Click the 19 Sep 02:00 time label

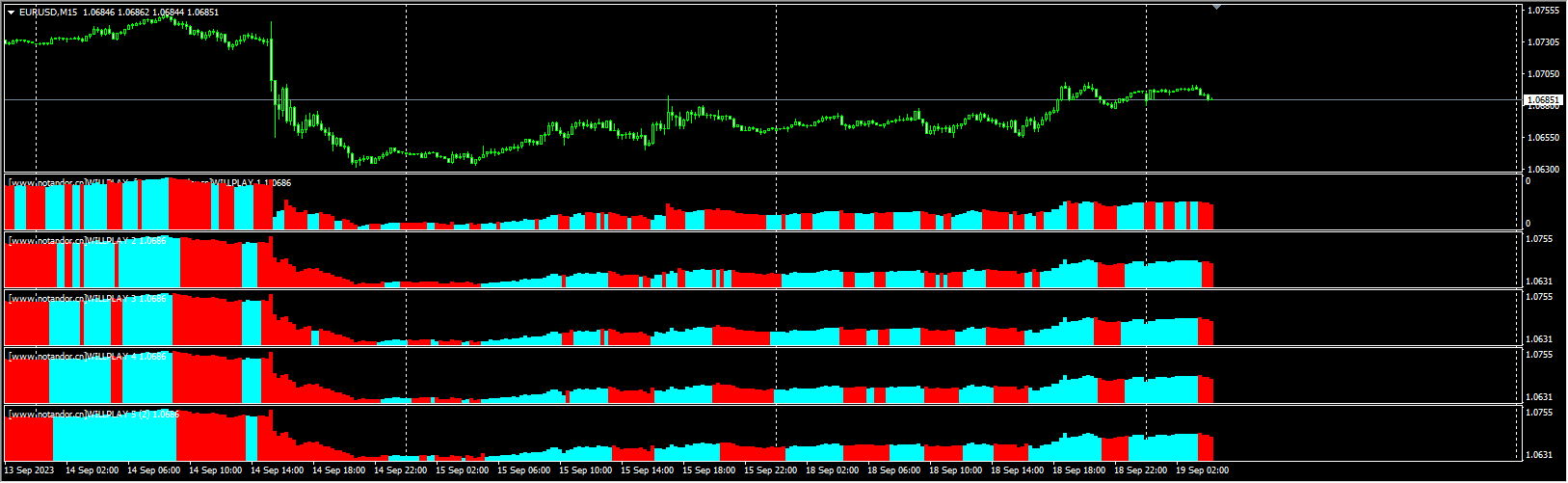click(1202, 471)
